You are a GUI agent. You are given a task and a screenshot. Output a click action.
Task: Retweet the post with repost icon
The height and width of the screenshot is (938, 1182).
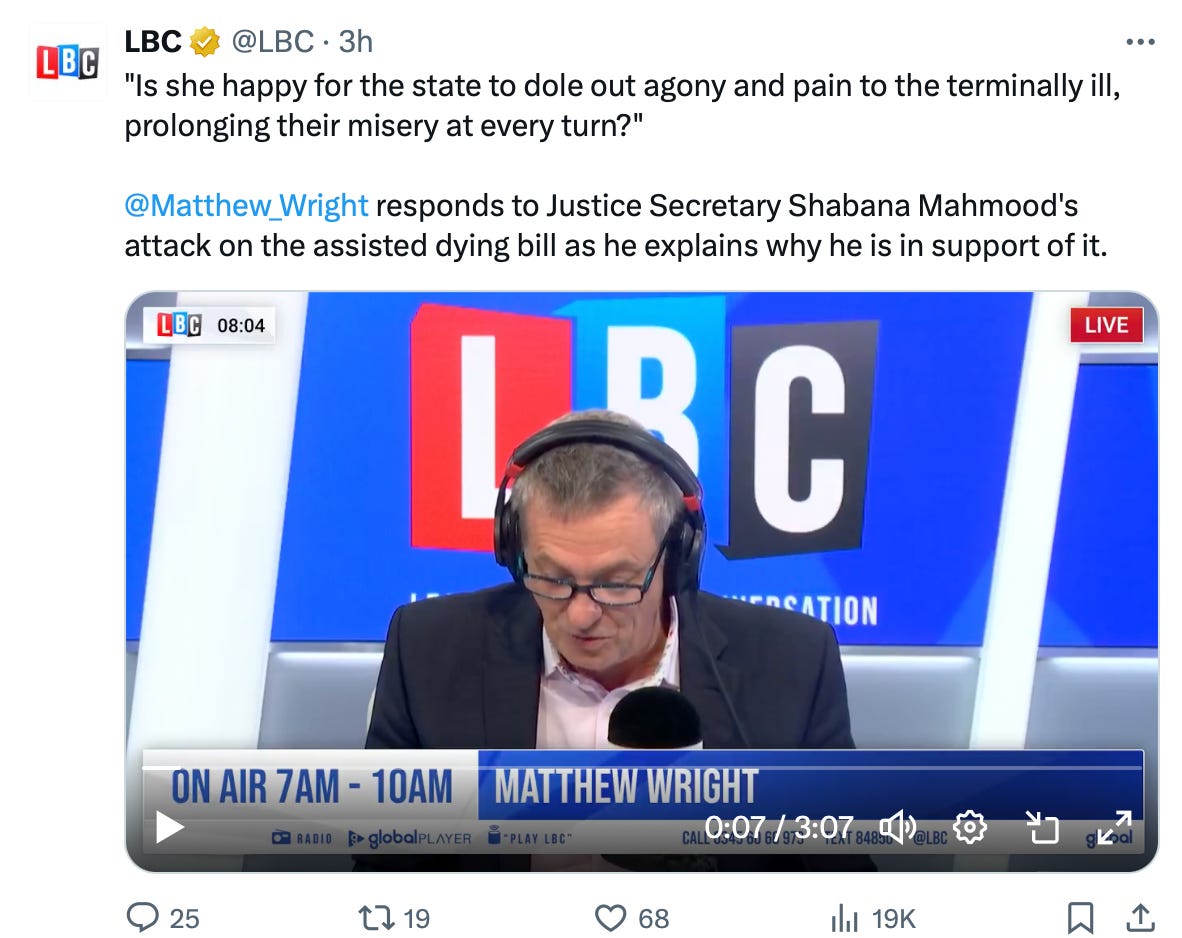pyautogui.click(x=376, y=918)
